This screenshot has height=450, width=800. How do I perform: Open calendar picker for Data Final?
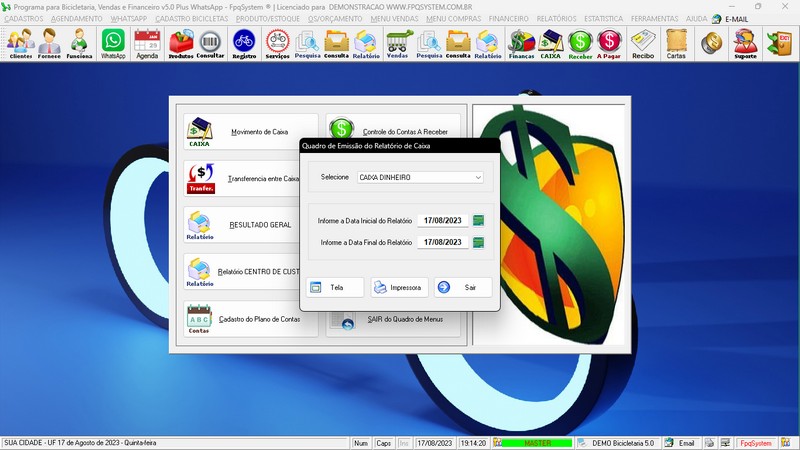pyautogui.click(x=479, y=242)
